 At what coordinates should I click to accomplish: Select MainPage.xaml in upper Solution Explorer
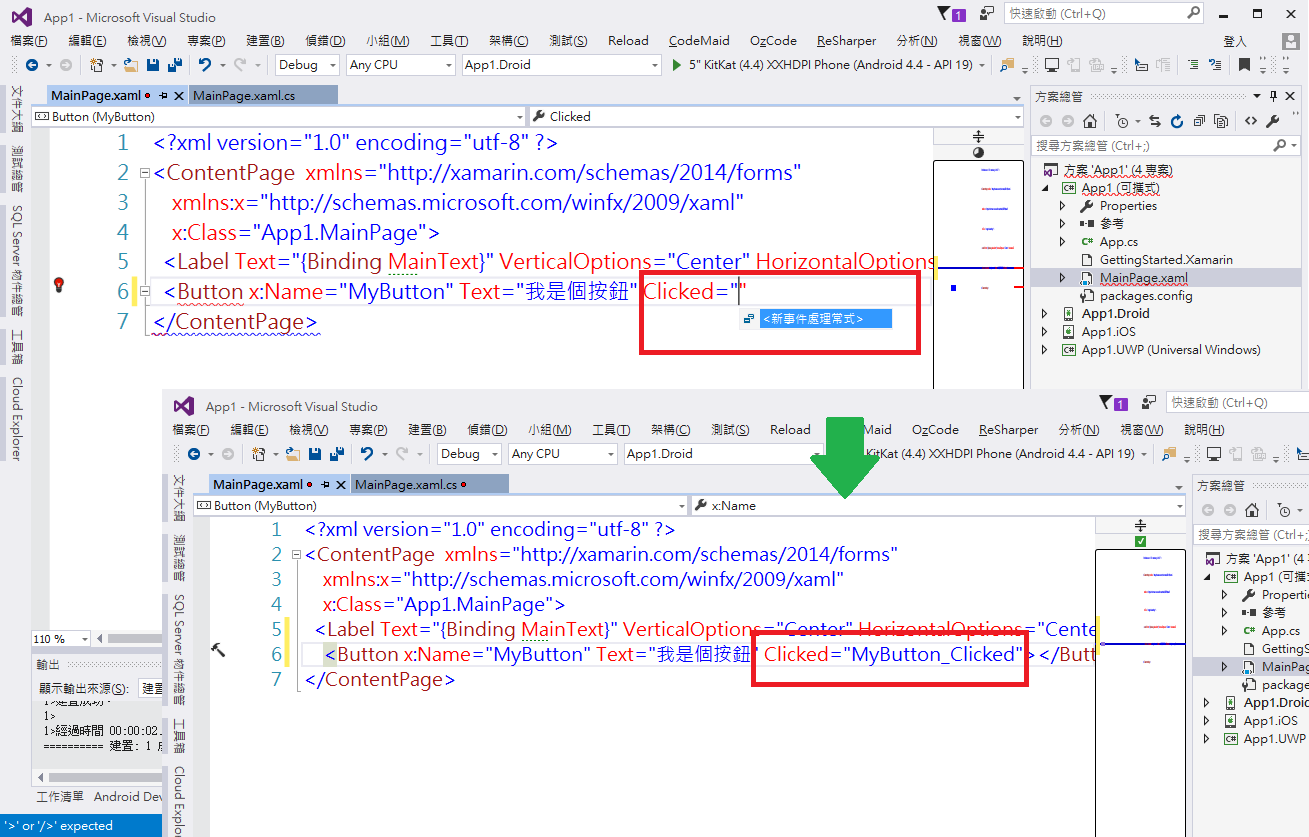coord(1143,278)
